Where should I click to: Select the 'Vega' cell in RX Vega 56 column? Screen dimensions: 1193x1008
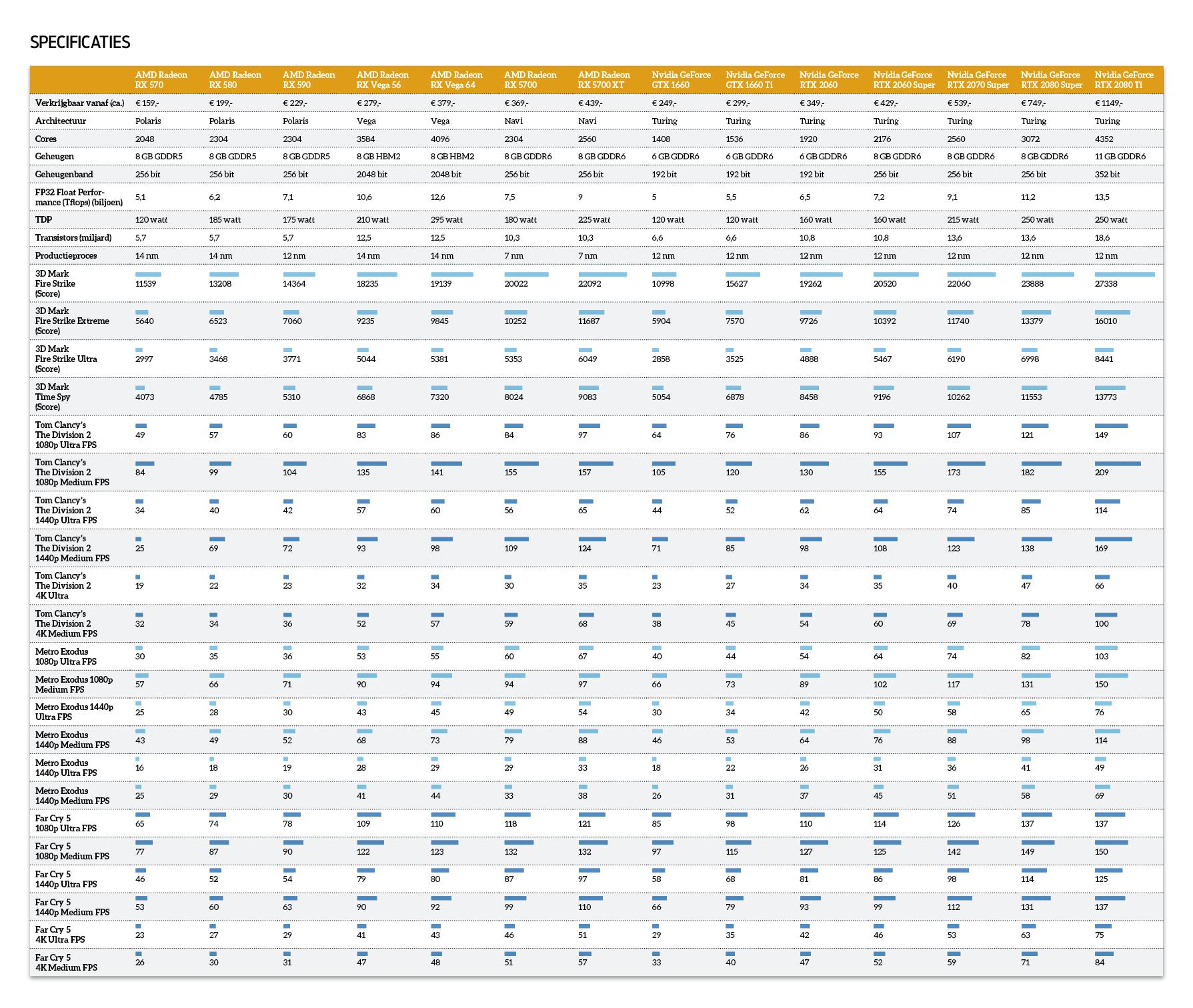367,121
